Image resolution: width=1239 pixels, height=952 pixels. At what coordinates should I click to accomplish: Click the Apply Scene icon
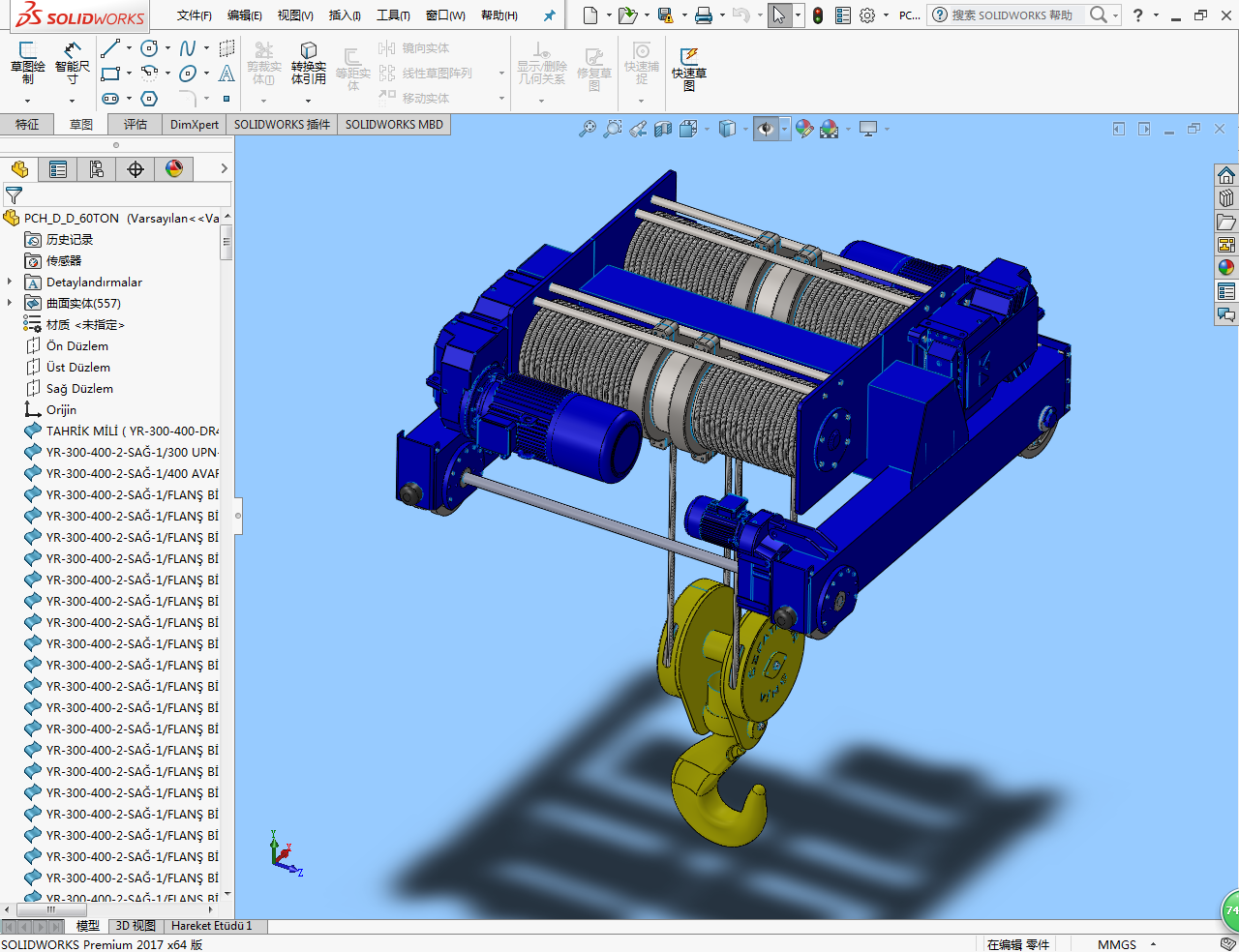(x=830, y=129)
